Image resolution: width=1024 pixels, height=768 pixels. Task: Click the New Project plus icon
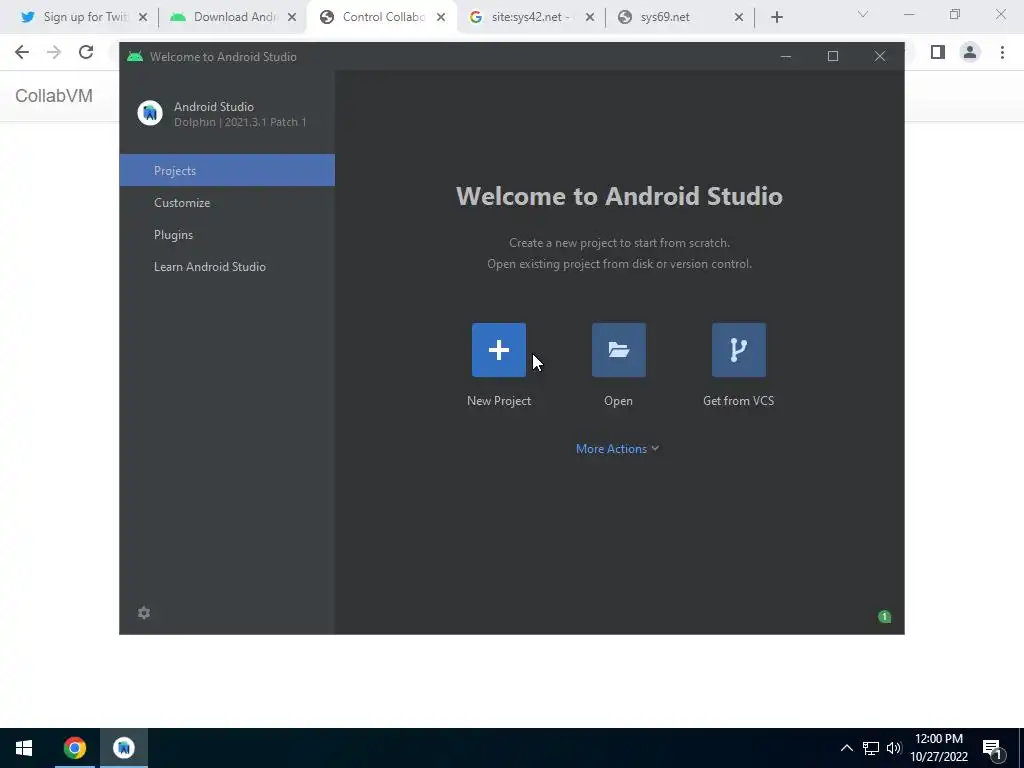point(498,350)
